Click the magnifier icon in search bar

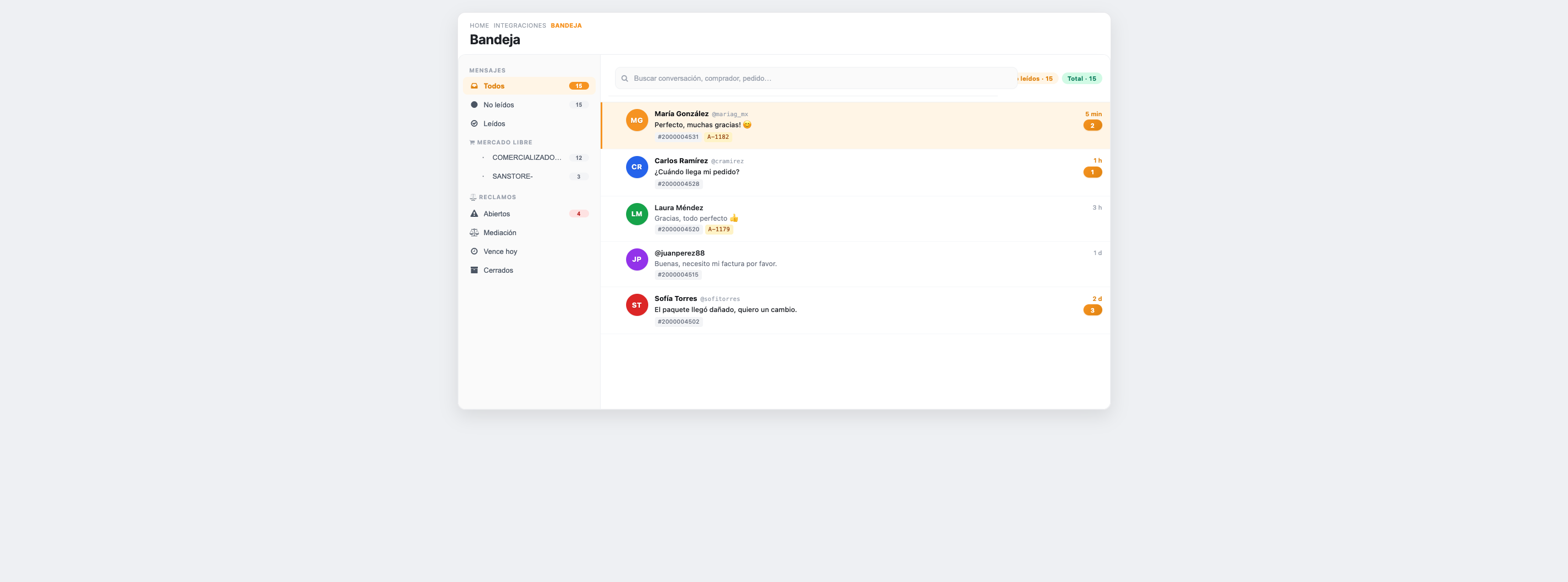click(624, 79)
